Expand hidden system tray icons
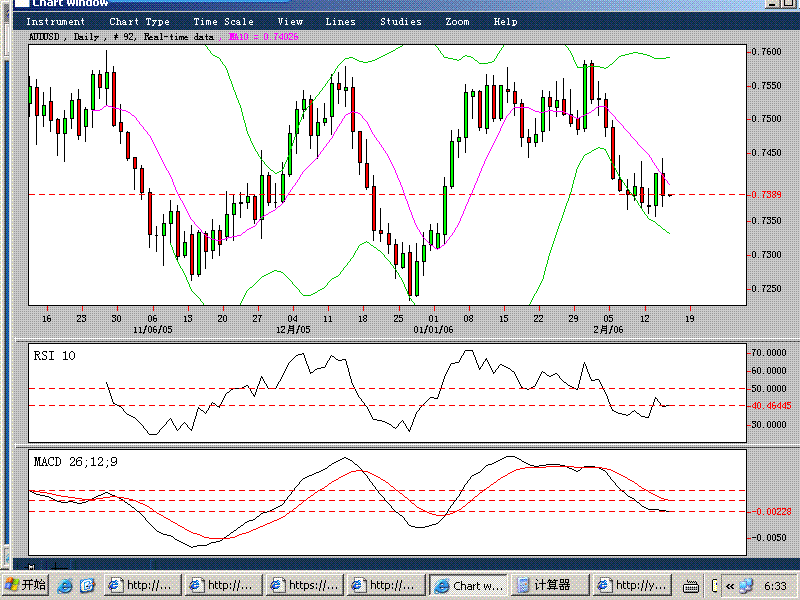The image size is (800, 600). pos(729,585)
